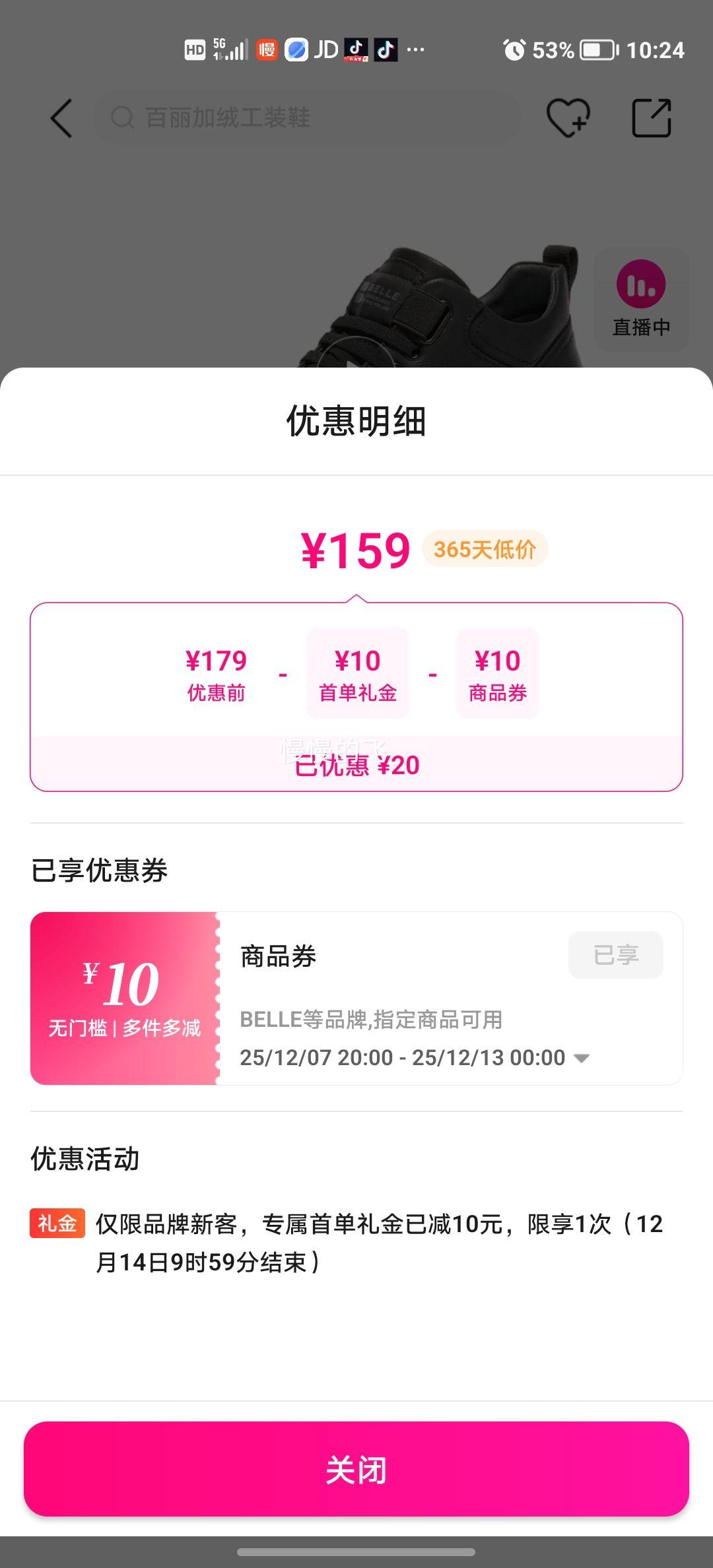
Task: Tap the 已优惠 ¥20 summary bar
Action: (356, 765)
